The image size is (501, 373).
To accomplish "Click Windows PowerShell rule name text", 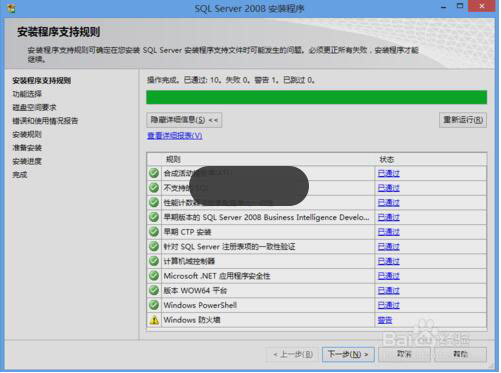I will click(x=200, y=305).
